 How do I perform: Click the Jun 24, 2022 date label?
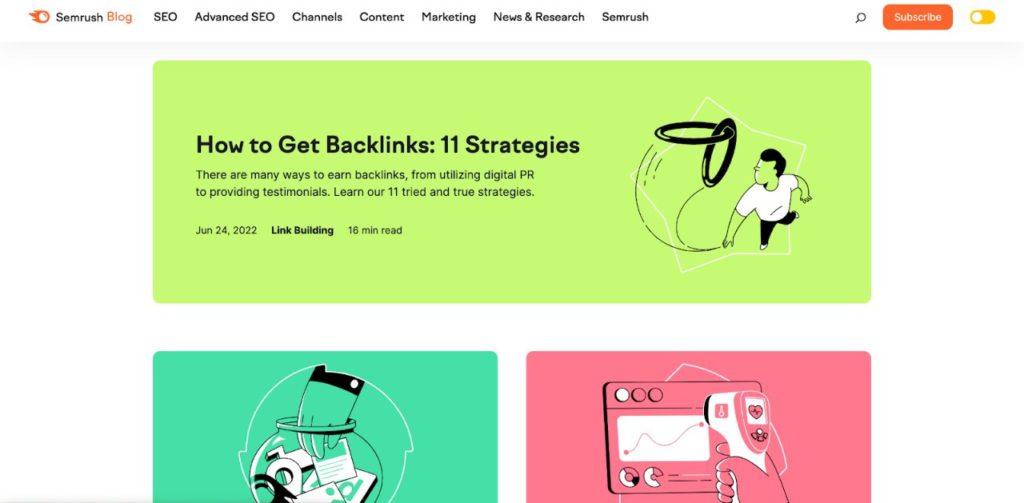(226, 230)
